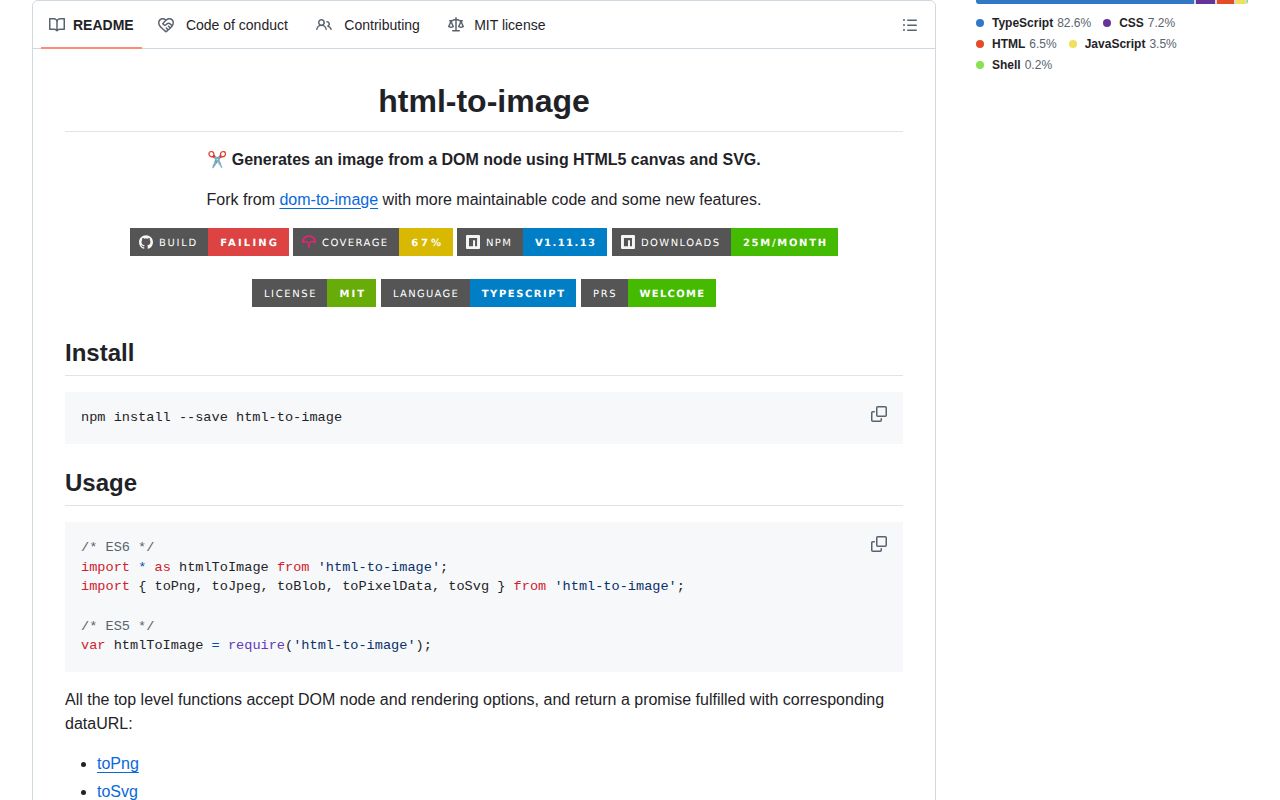Open the MIT license tab

coord(497,25)
